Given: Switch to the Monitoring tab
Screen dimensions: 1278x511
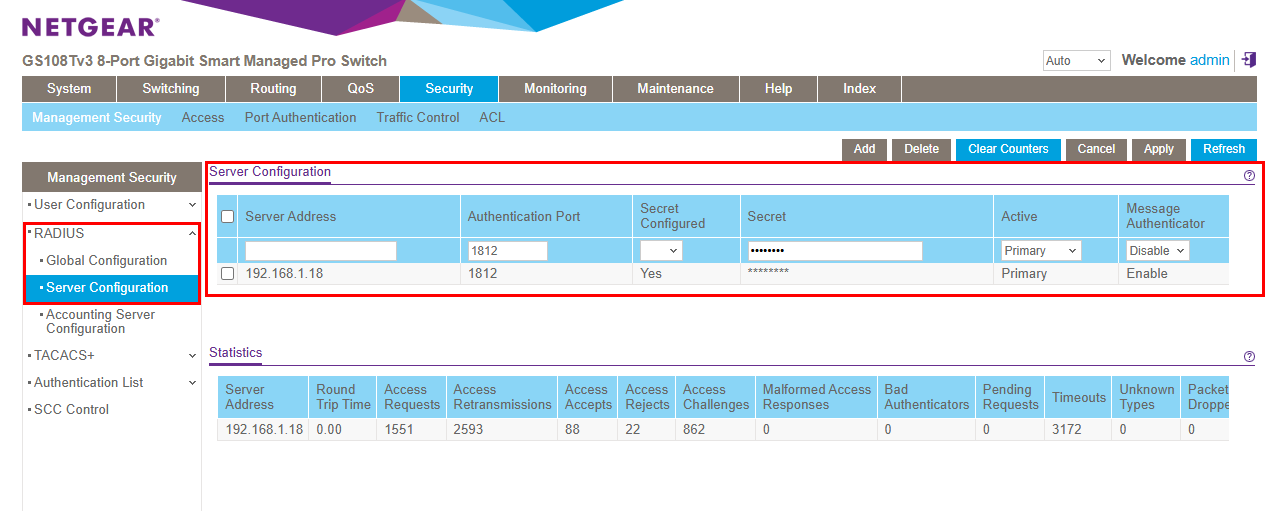Looking at the screenshot, I should [x=555, y=89].
